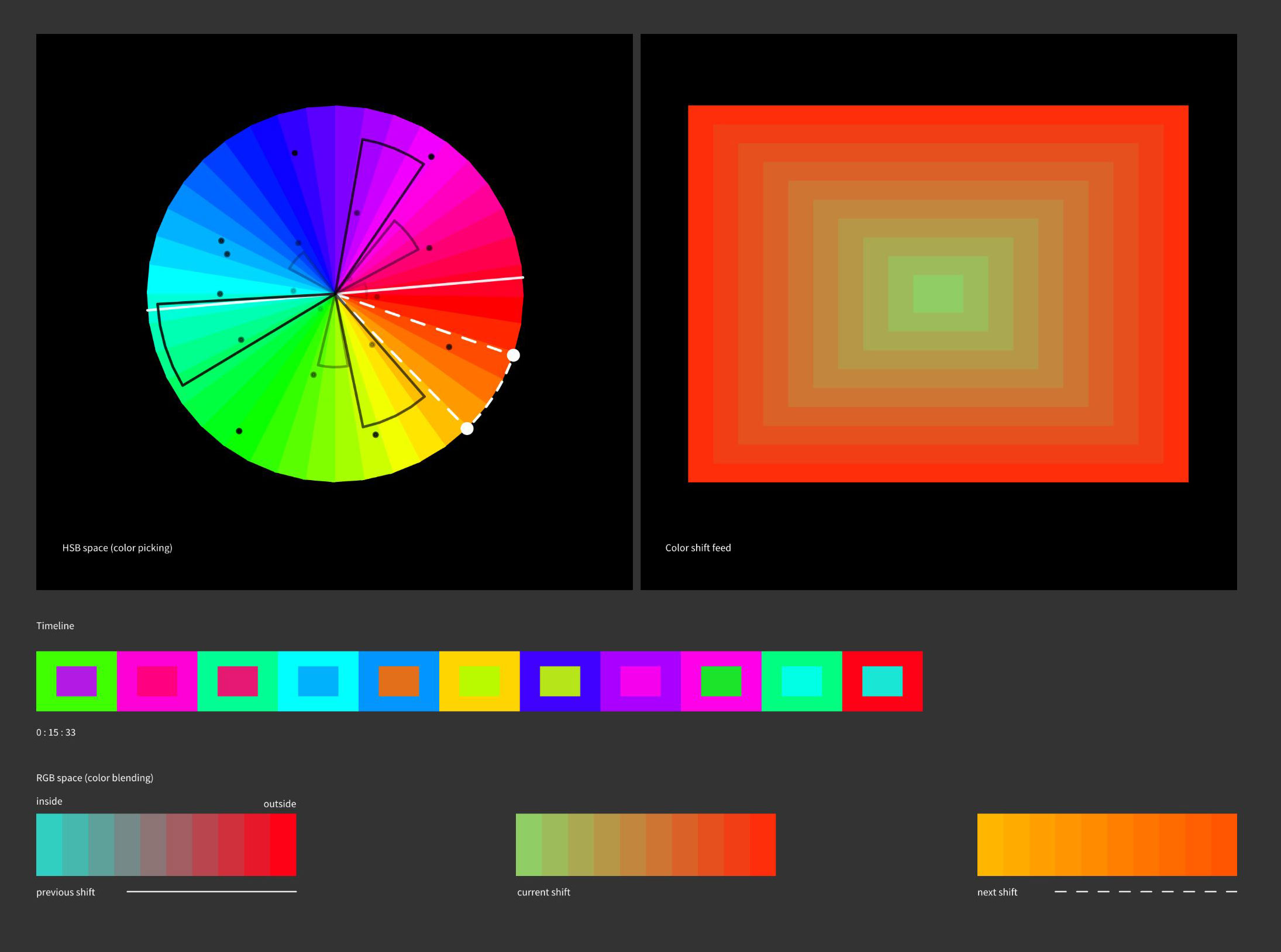Click the timer text 0 : 15 : 33
The height and width of the screenshot is (952, 1281).
point(56,732)
